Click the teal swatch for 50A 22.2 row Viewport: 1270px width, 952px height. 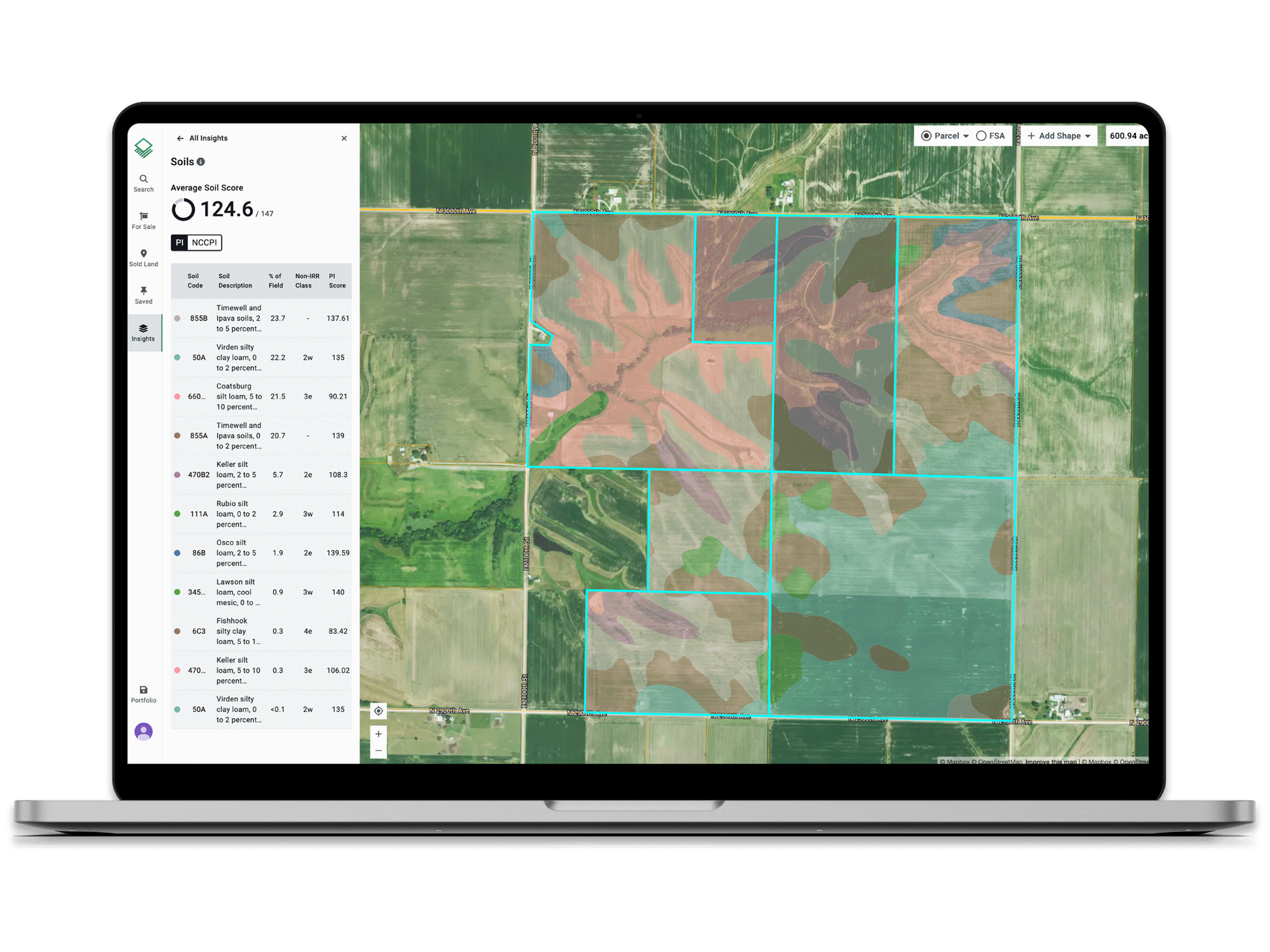point(177,358)
